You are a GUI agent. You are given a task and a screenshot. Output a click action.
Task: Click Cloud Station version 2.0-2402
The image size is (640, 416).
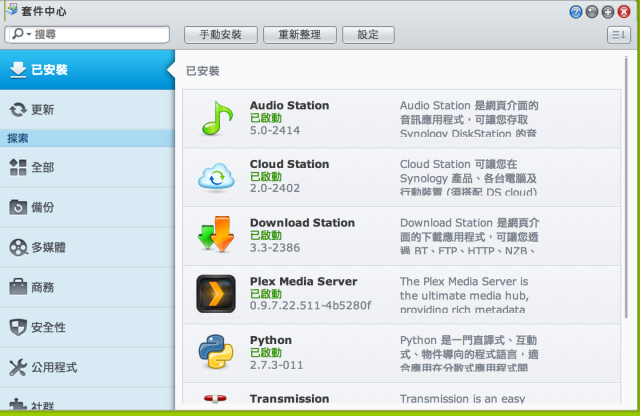pyautogui.click(x=275, y=188)
